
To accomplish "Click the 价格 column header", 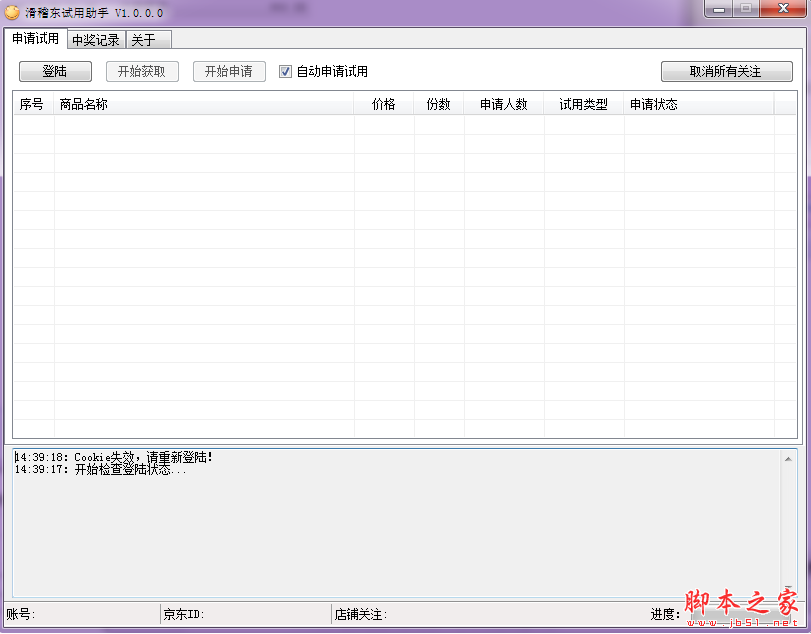I will coord(384,103).
